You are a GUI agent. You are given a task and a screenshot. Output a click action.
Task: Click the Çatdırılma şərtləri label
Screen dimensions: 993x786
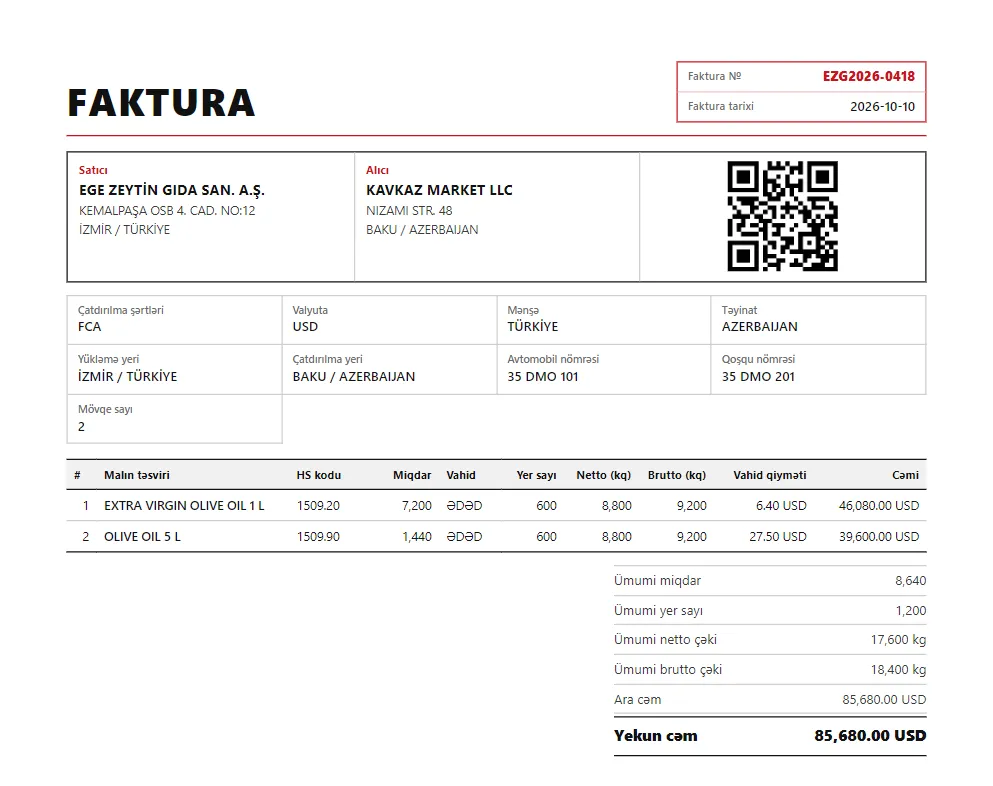coord(120,310)
